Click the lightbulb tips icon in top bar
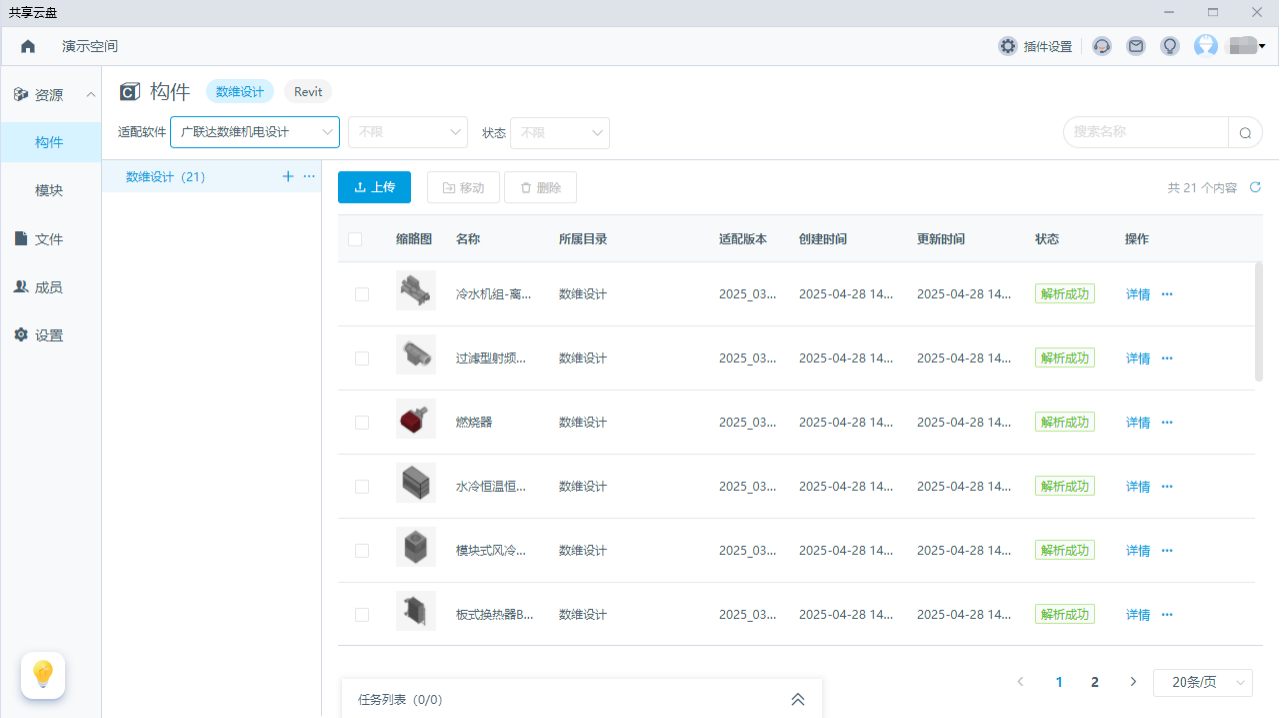The height and width of the screenshot is (718, 1281). coord(1169,46)
